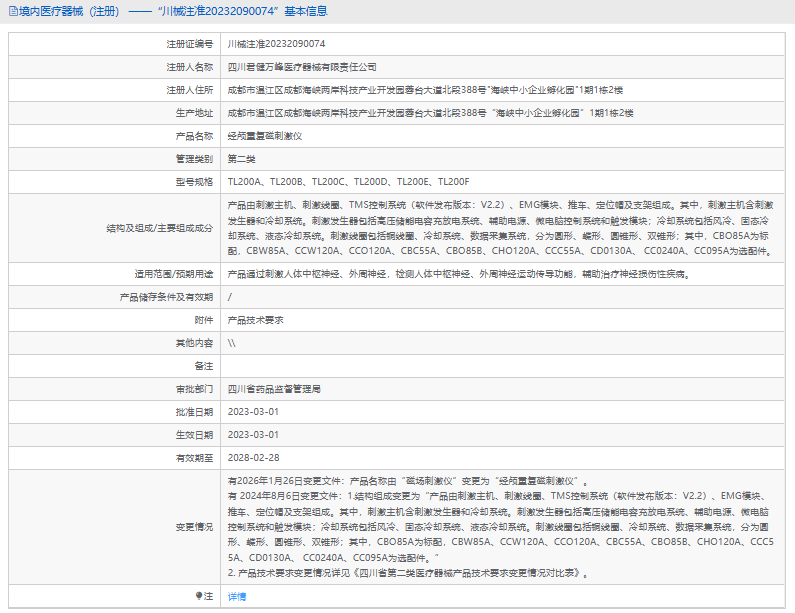
Task: Select expiry date 2028-02-28
Action: tap(254, 458)
